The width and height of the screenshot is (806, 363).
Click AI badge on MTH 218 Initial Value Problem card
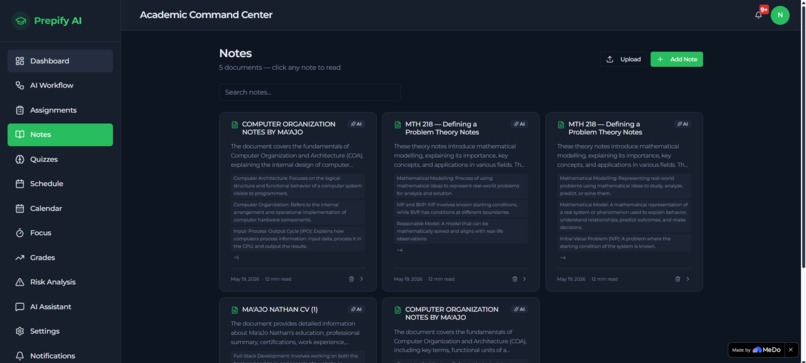point(683,124)
